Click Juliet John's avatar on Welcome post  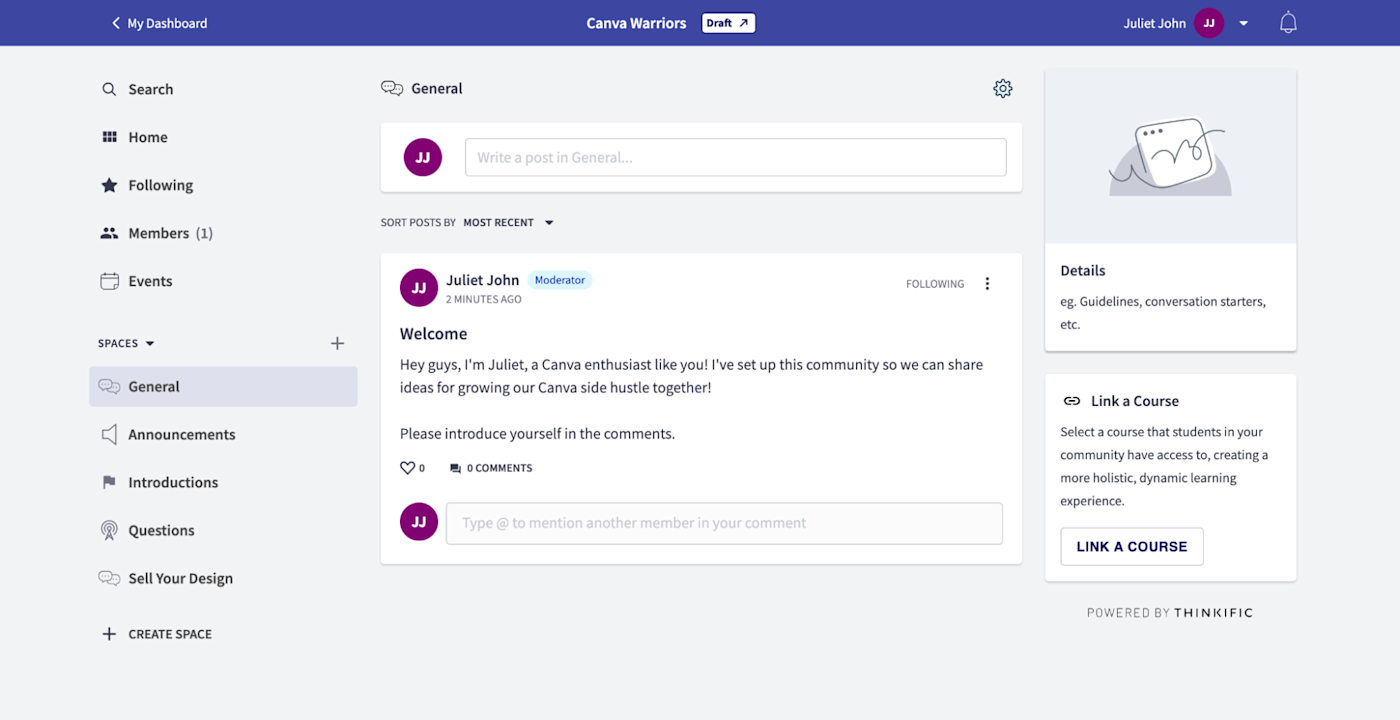(x=419, y=288)
